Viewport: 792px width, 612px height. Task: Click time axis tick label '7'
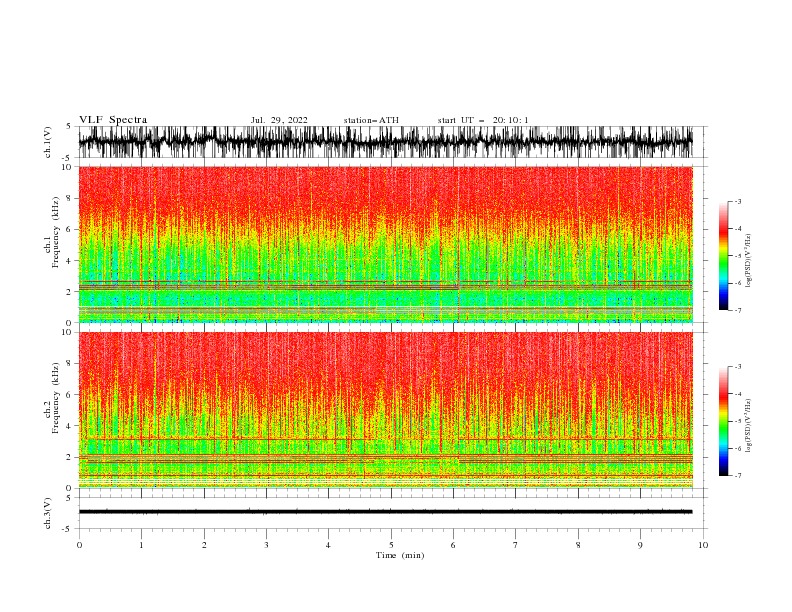click(516, 545)
